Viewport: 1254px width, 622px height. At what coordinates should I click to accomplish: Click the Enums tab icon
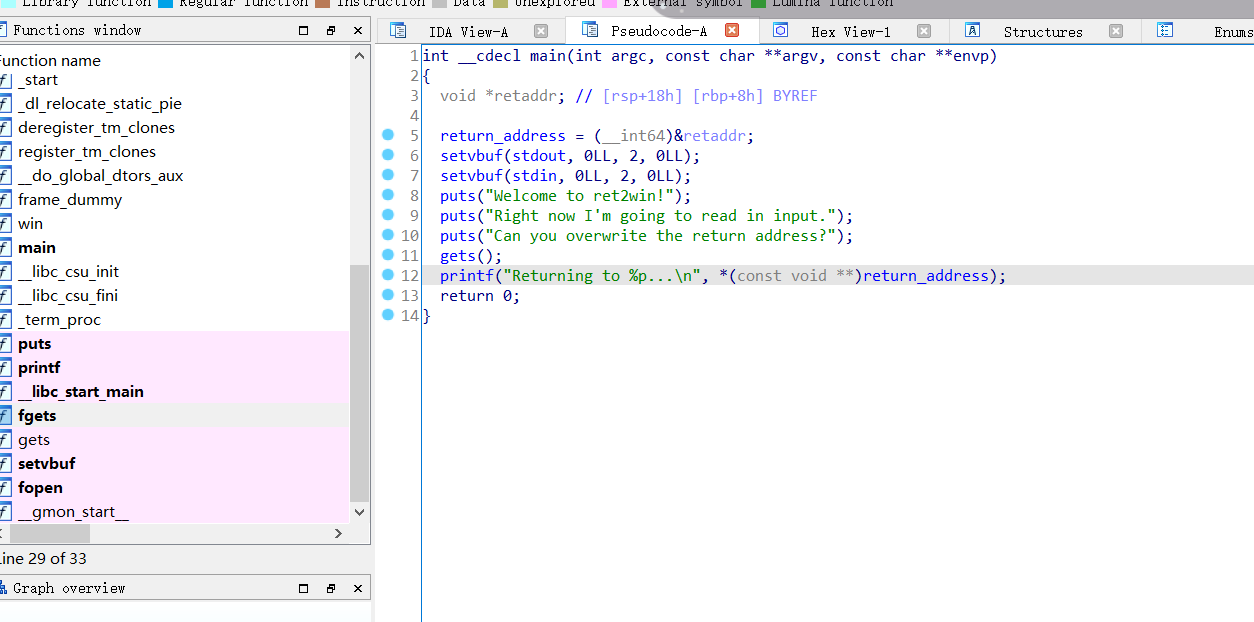click(1164, 30)
